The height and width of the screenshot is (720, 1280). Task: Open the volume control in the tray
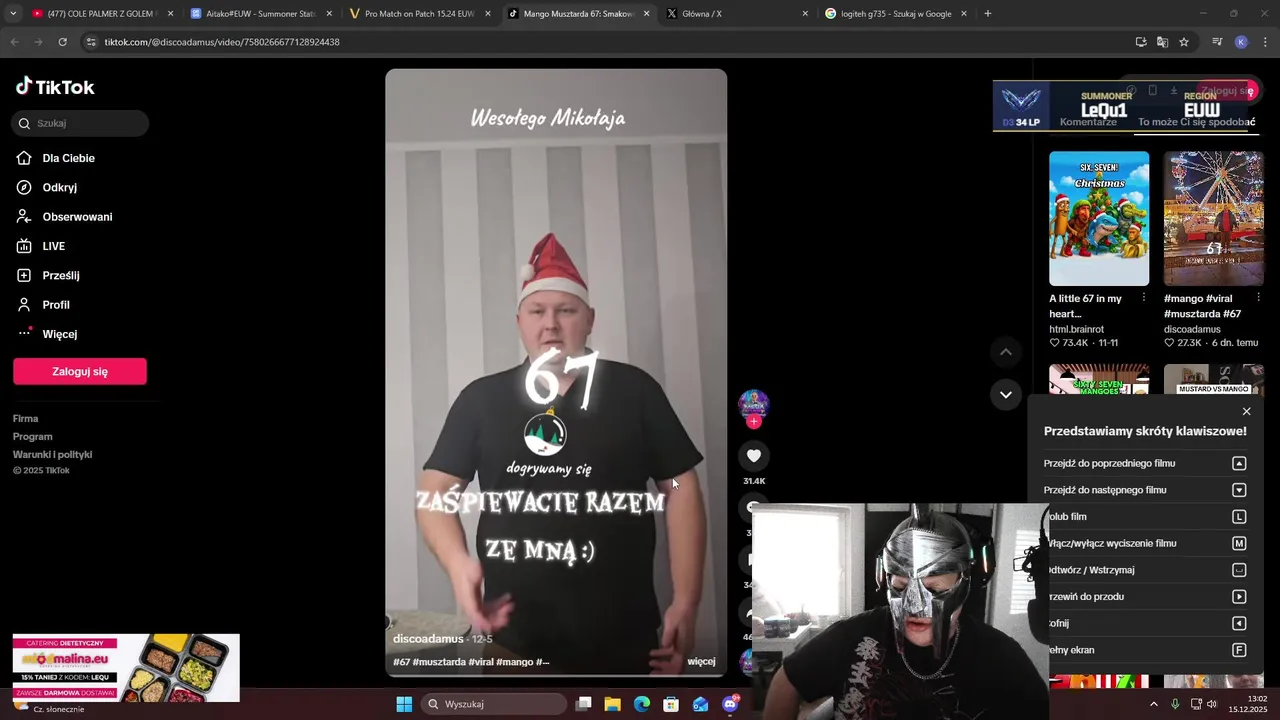[x=1212, y=704]
